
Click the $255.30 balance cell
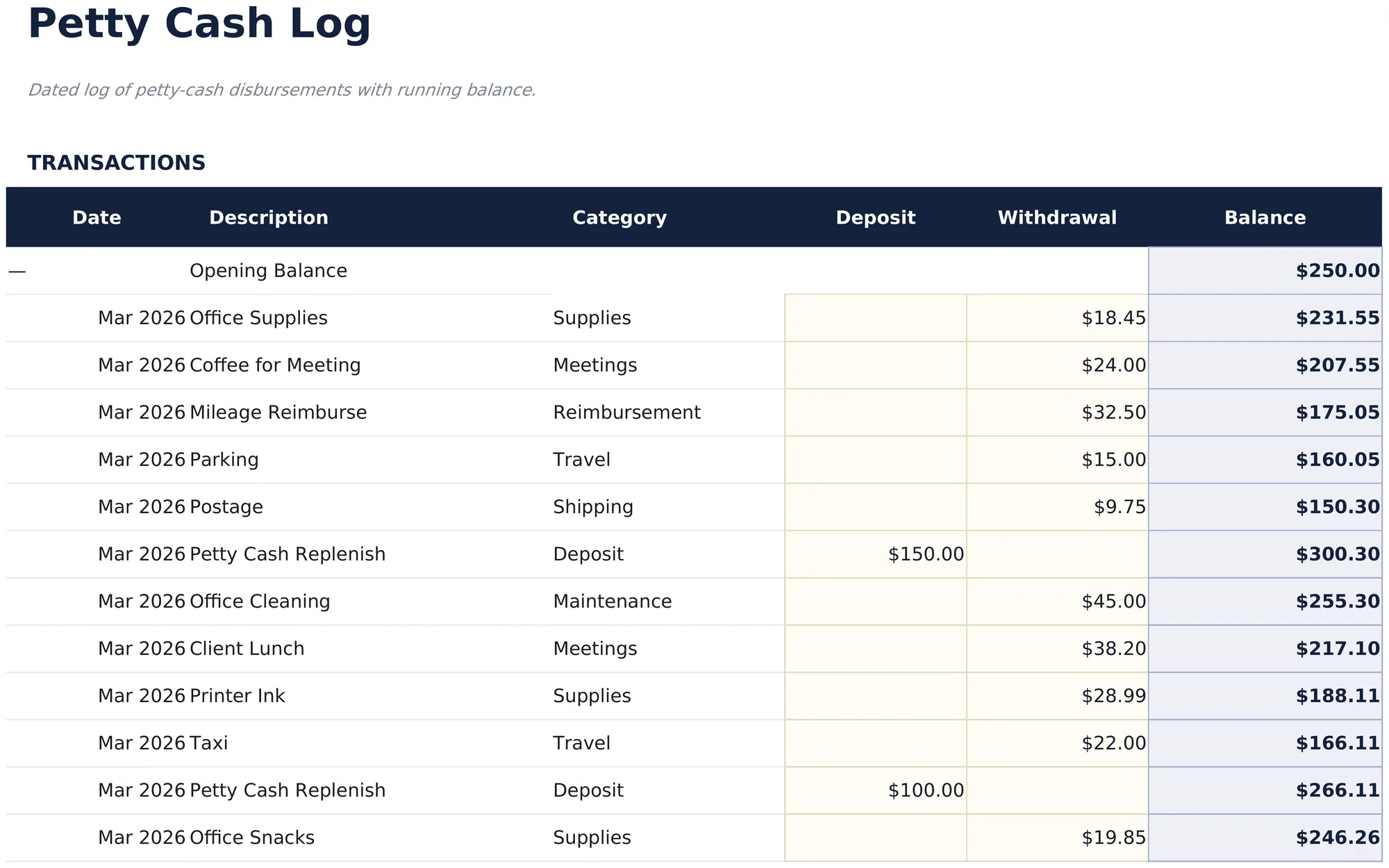(1265, 601)
